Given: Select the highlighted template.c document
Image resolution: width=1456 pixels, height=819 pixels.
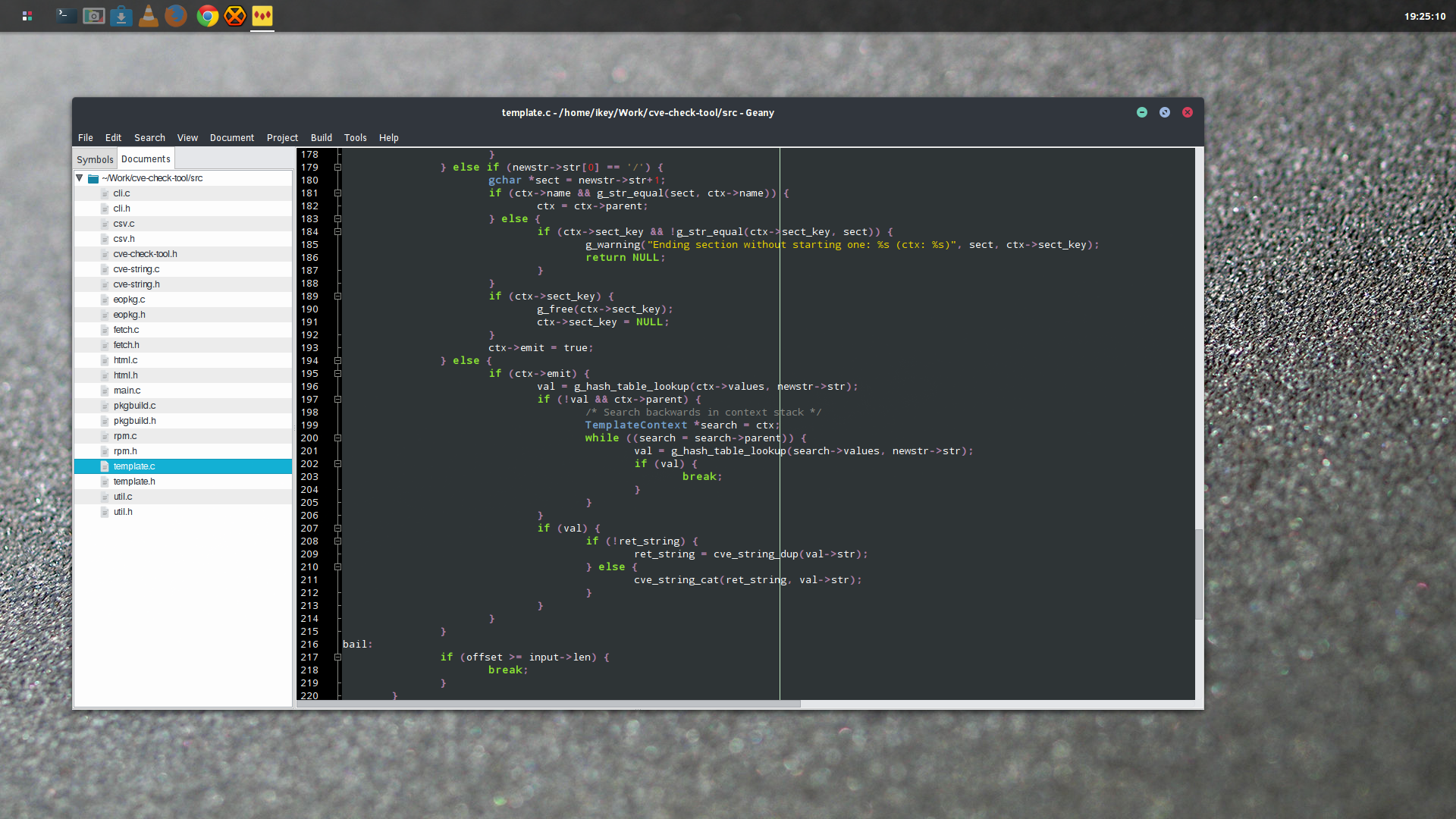Looking at the screenshot, I should click(183, 466).
